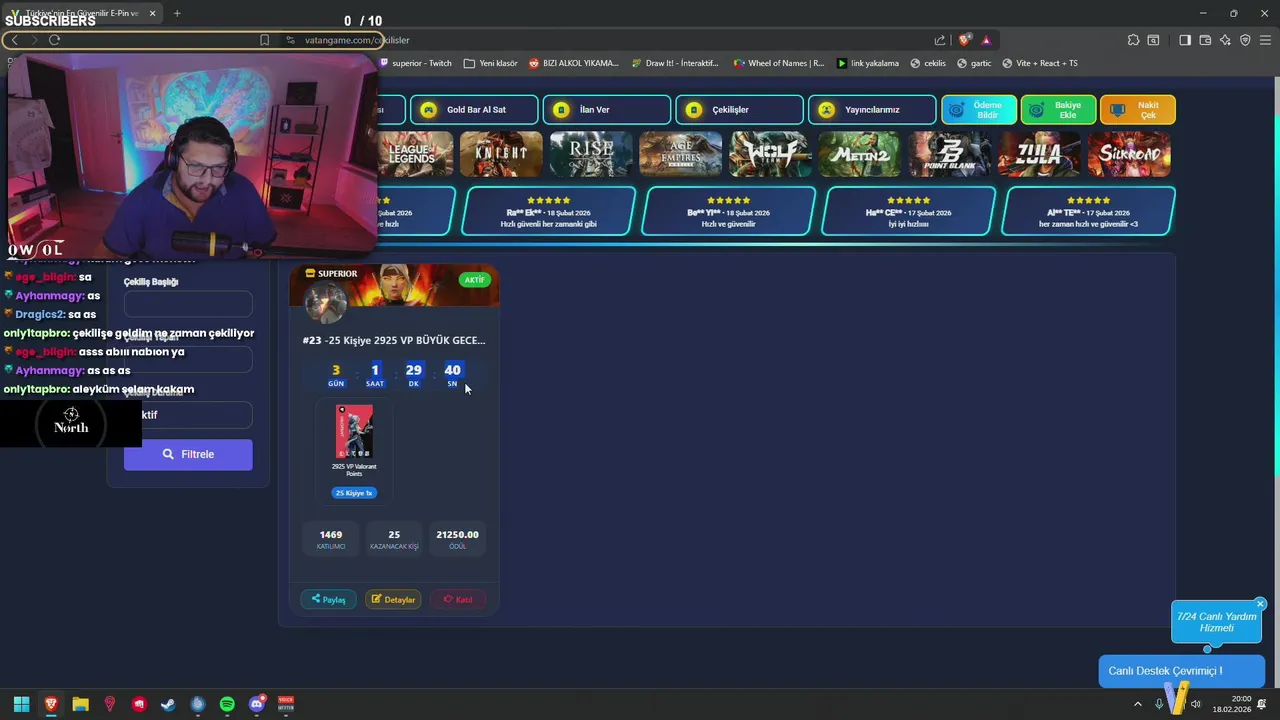This screenshot has width=1280, height=720.
Task: Open the Canlı Destek Çevrimiçi chat button
Action: tap(1181, 671)
